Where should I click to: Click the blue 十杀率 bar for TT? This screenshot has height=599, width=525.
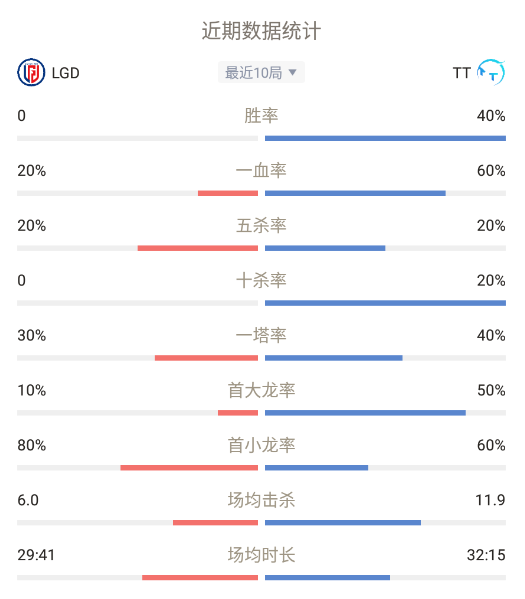[x=385, y=303]
